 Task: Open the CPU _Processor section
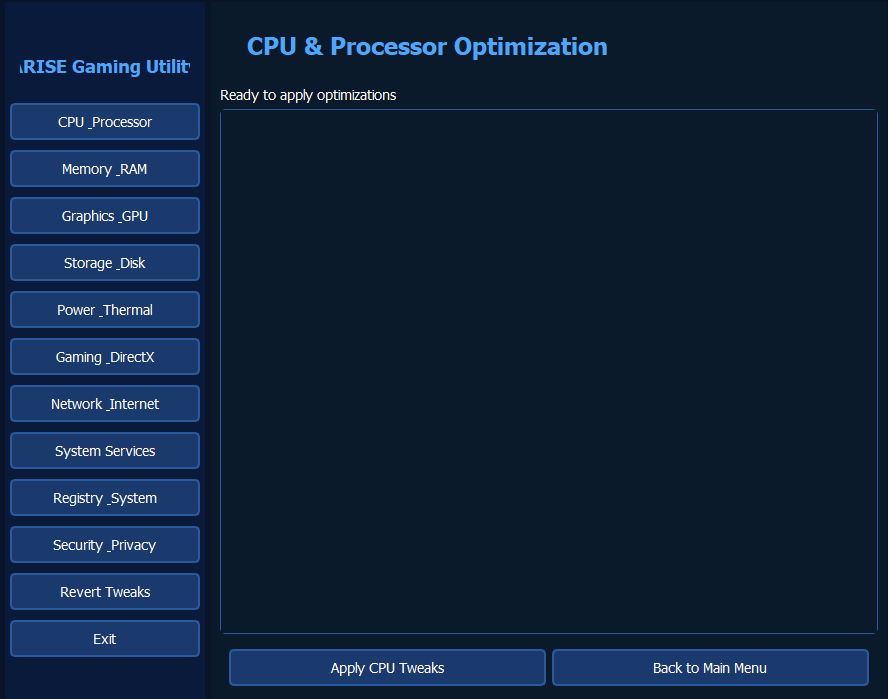point(105,122)
